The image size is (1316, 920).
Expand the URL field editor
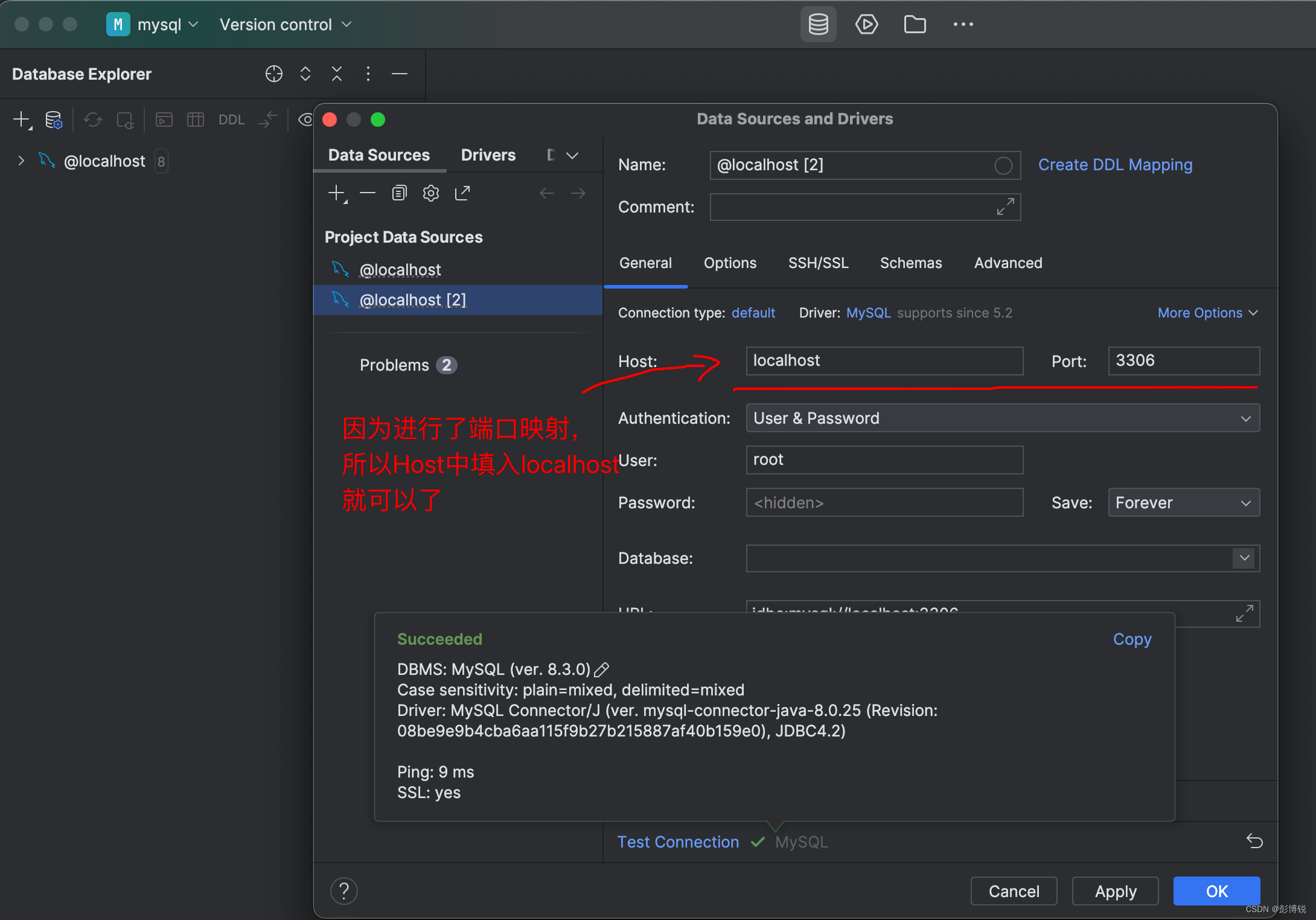[1245, 613]
